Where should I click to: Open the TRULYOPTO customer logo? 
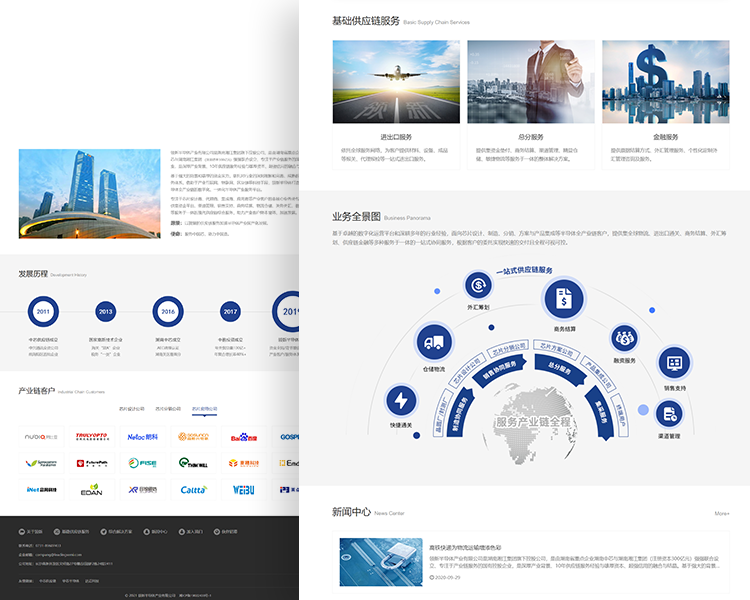(92, 437)
